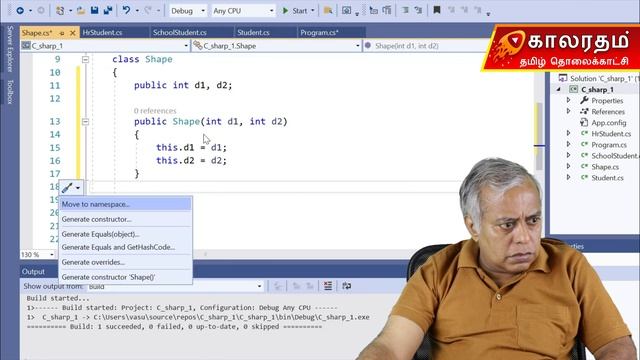Click the Open File folder icon
This screenshot has width=640, height=360.
(81, 11)
